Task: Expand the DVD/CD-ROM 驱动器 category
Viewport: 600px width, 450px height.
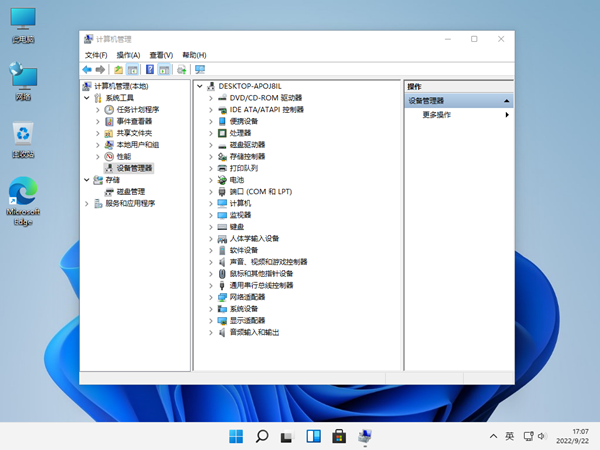Action: point(211,98)
